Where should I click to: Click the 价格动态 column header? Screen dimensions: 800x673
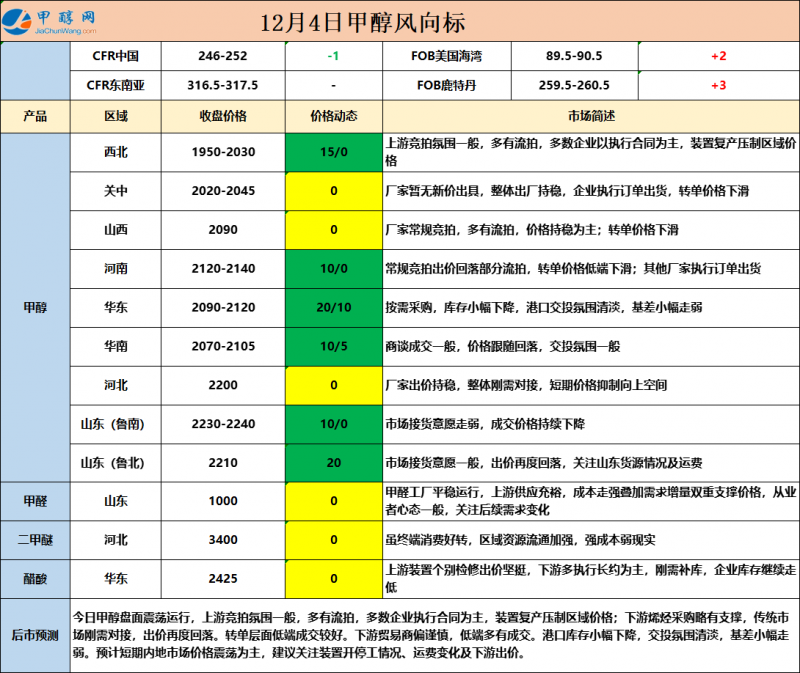pos(332,116)
